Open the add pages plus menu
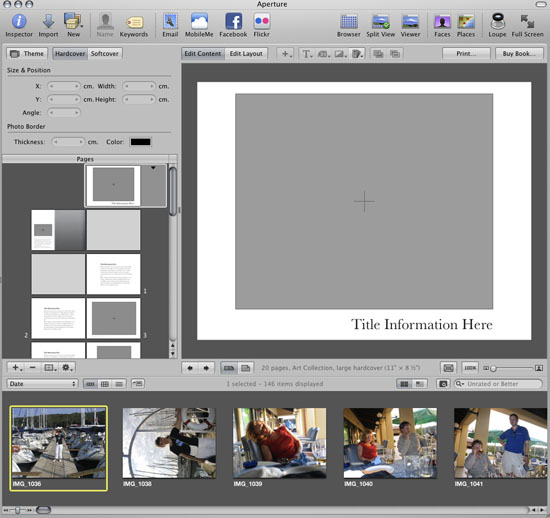Viewport: 550px width, 518px height. 16,368
